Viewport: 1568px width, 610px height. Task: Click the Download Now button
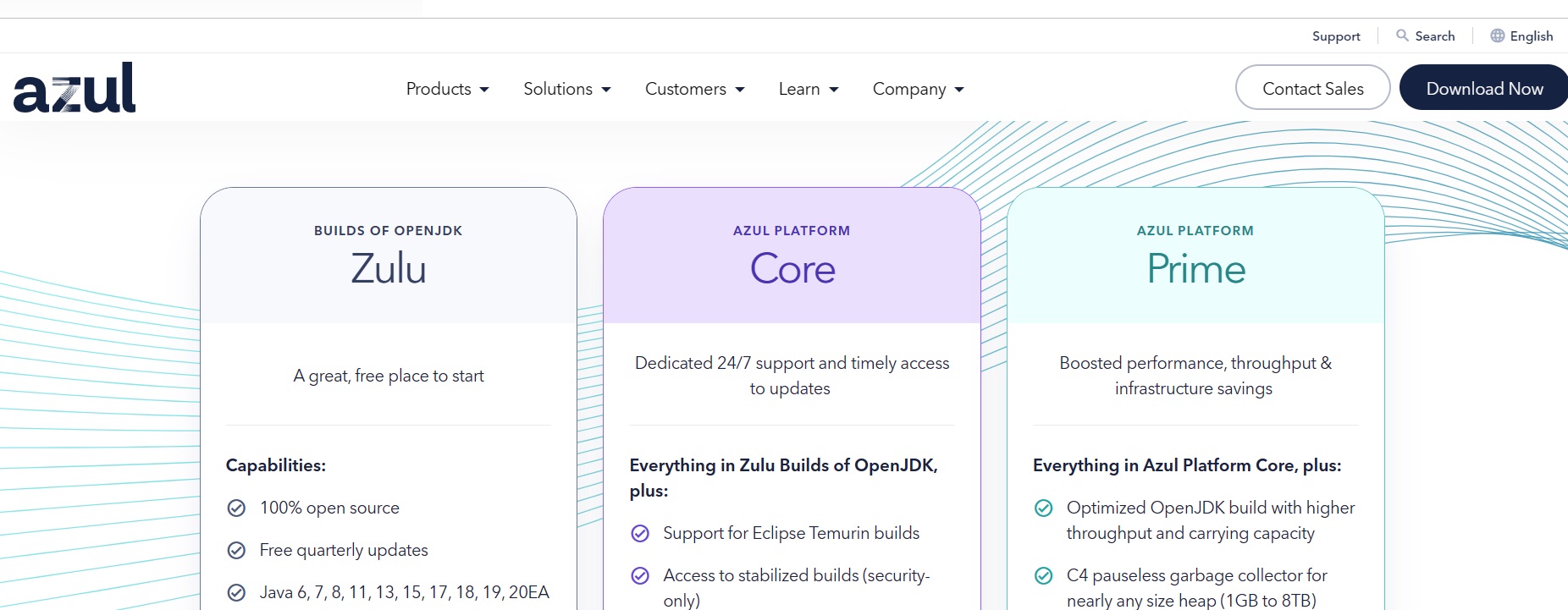pyautogui.click(x=1484, y=88)
